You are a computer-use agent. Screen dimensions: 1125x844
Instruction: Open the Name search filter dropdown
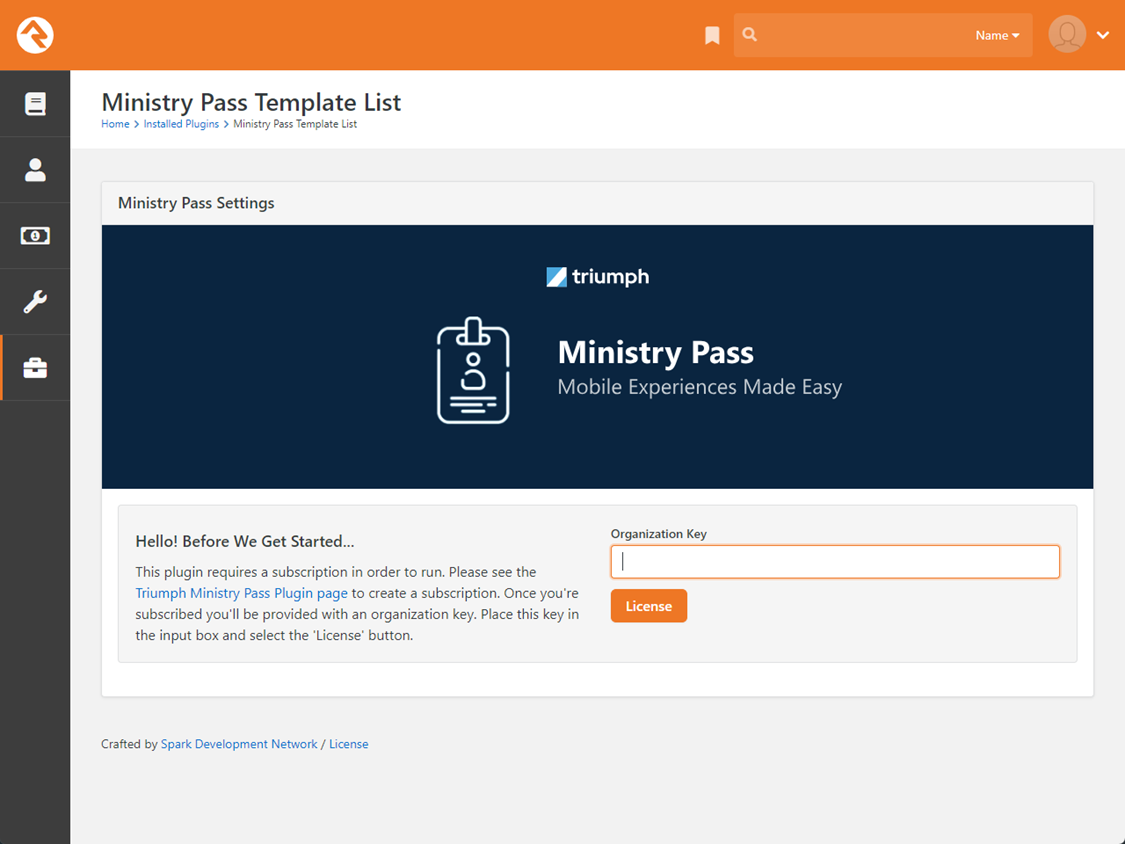[997, 35]
